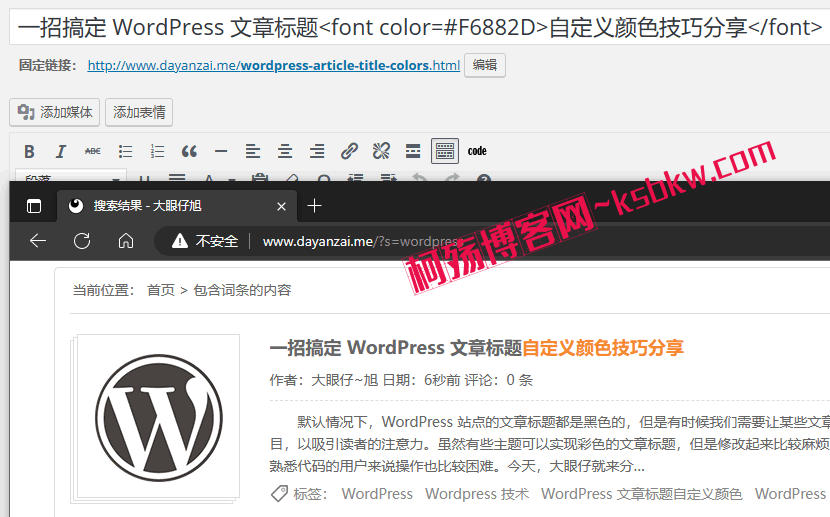Go to the browser home page
This screenshot has width=830, height=517.
click(x=126, y=241)
